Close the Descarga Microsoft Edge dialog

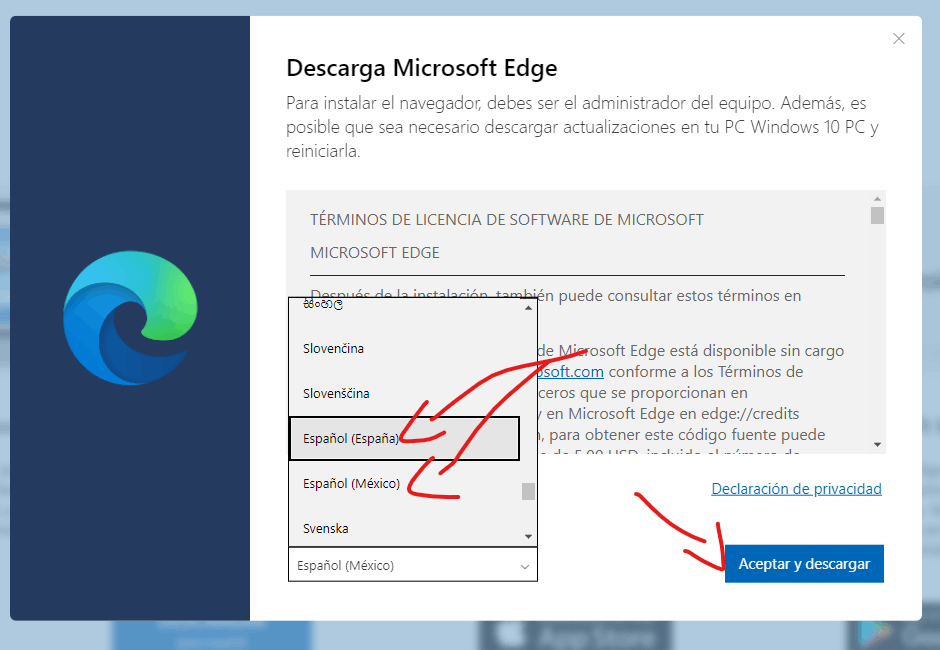[x=898, y=39]
